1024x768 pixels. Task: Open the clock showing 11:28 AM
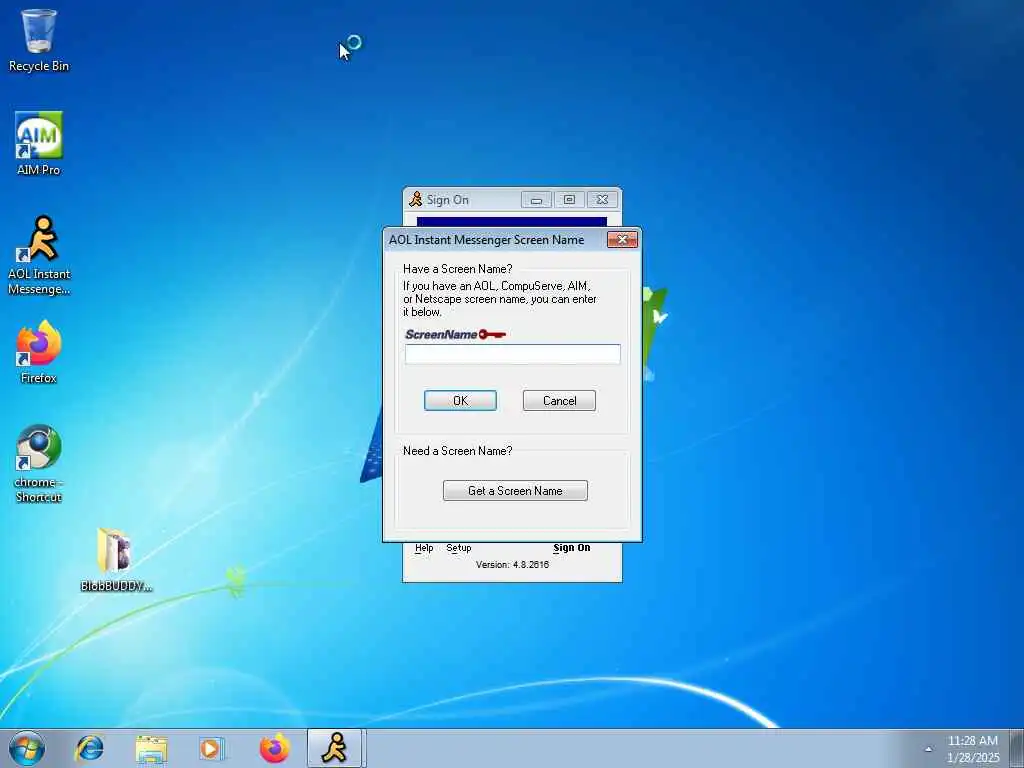pos(972,748)
